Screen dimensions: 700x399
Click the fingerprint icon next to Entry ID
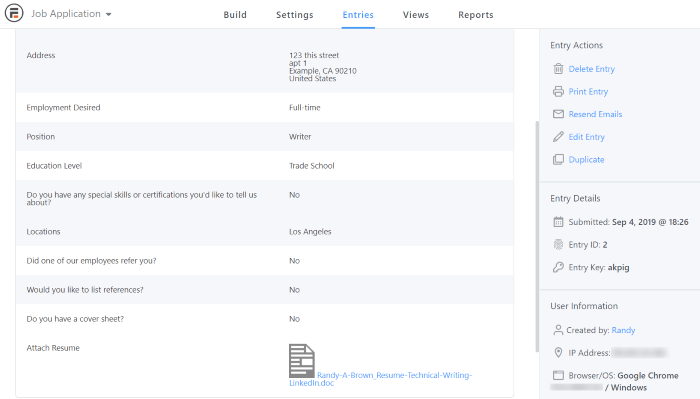(558, 245)
